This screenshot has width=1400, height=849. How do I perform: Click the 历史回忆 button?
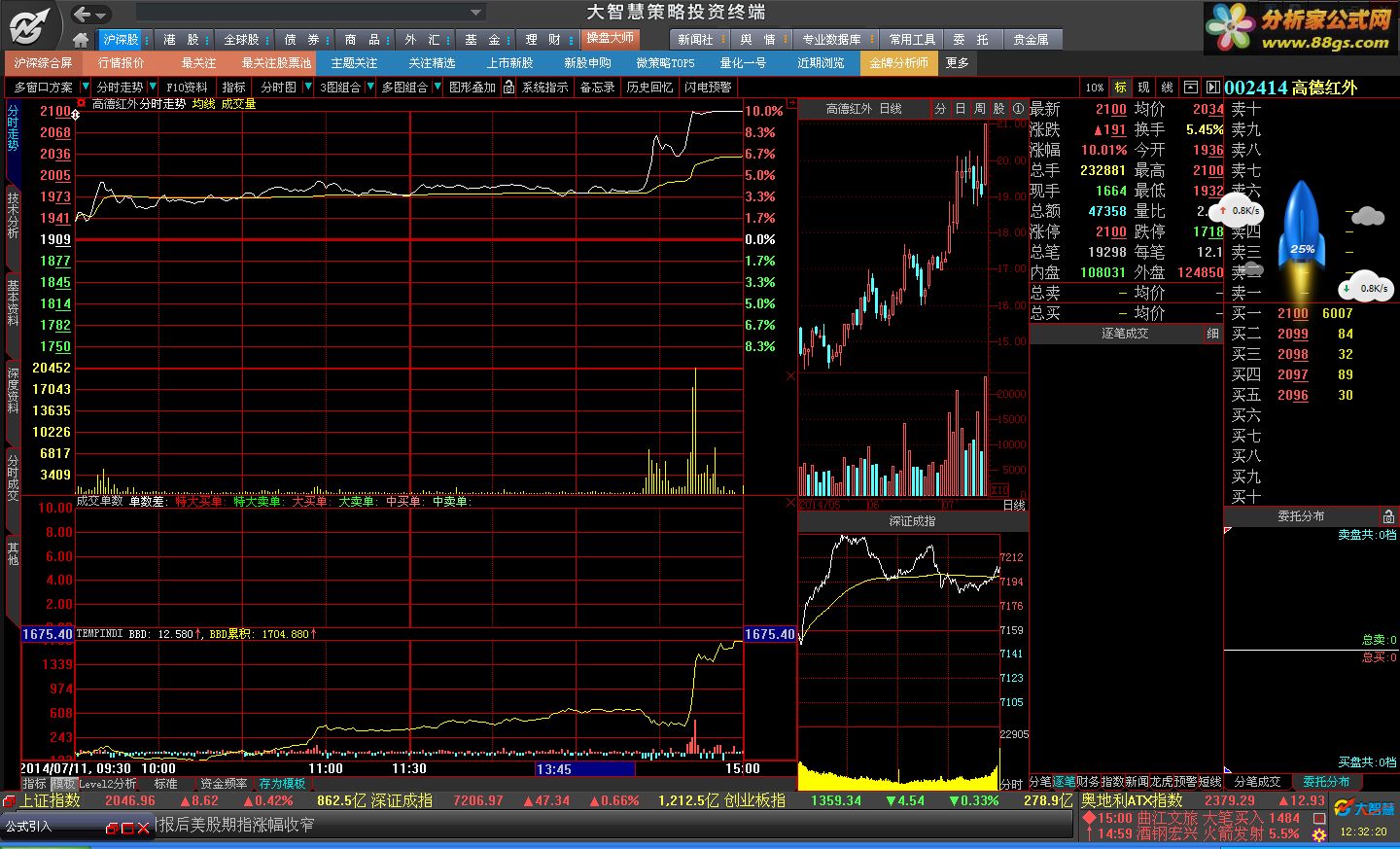point(649,87)
